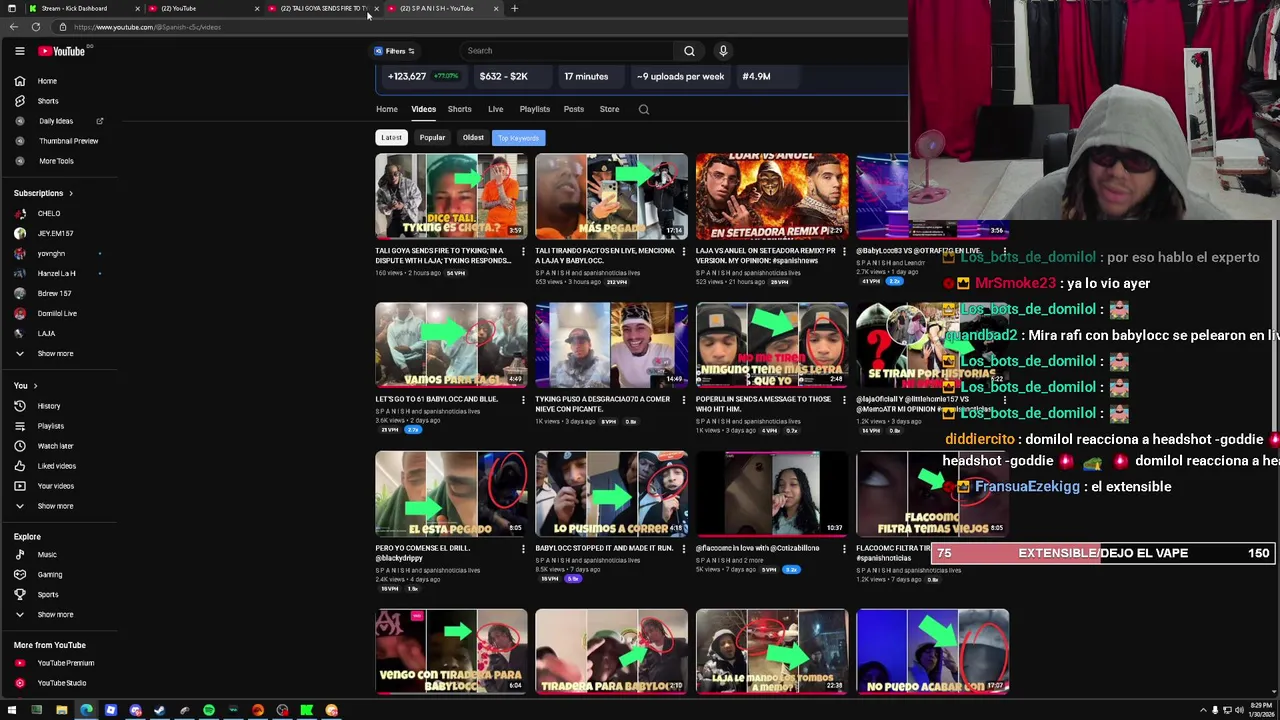Image resolution: width=1280 pixels, height=720 pixels.
Task: Select the Oldest sort chip
Action: click(x=473, y=138)
